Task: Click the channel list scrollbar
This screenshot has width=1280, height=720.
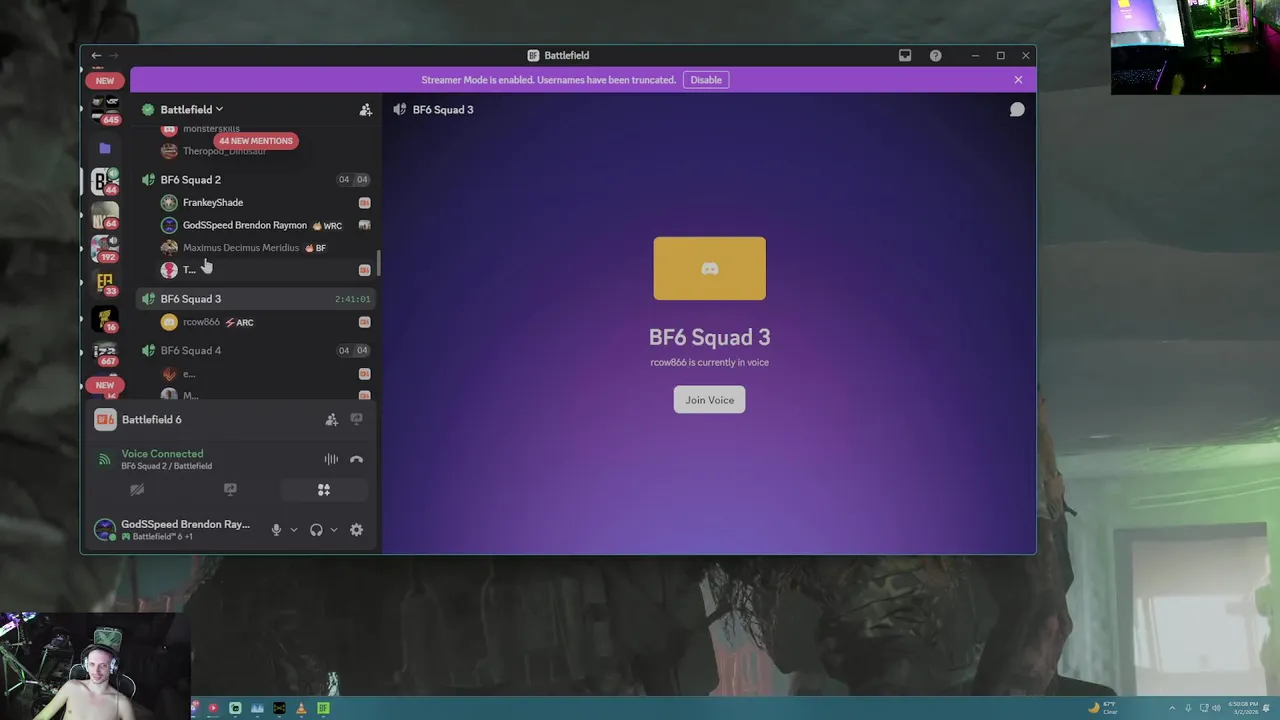Action: 378,264
